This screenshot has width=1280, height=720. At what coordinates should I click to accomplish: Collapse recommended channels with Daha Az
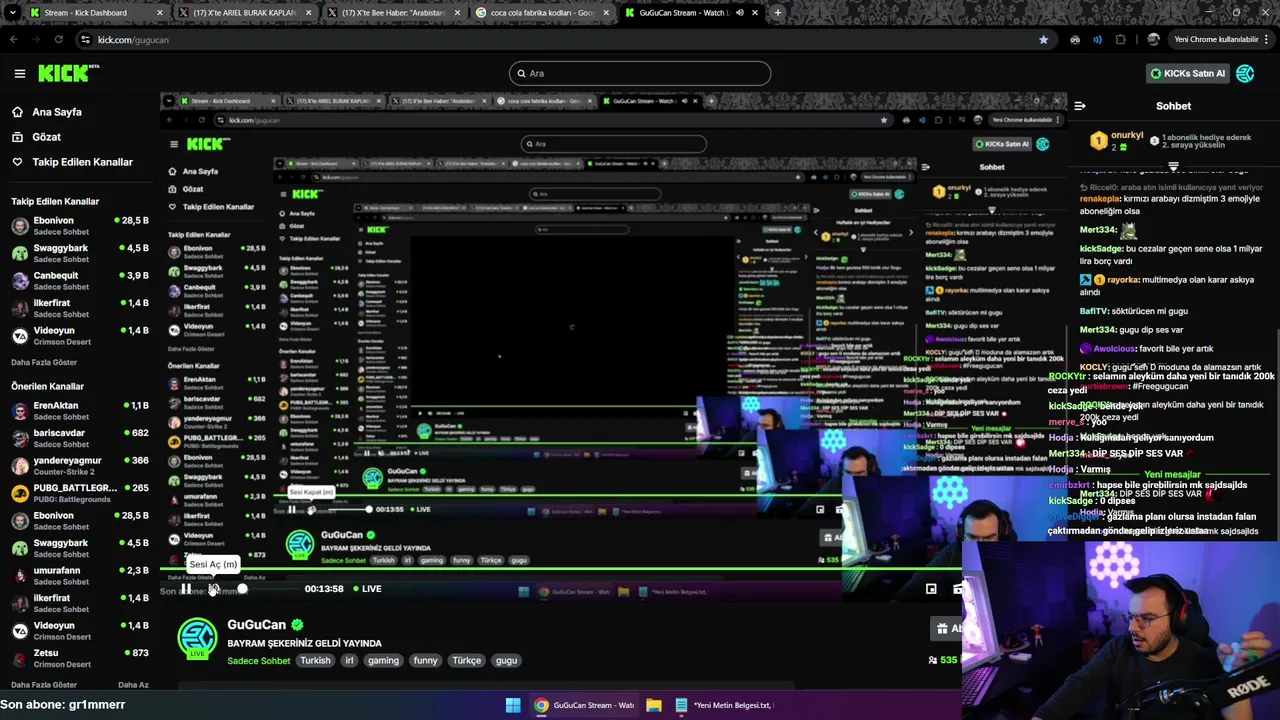[133, 685]
